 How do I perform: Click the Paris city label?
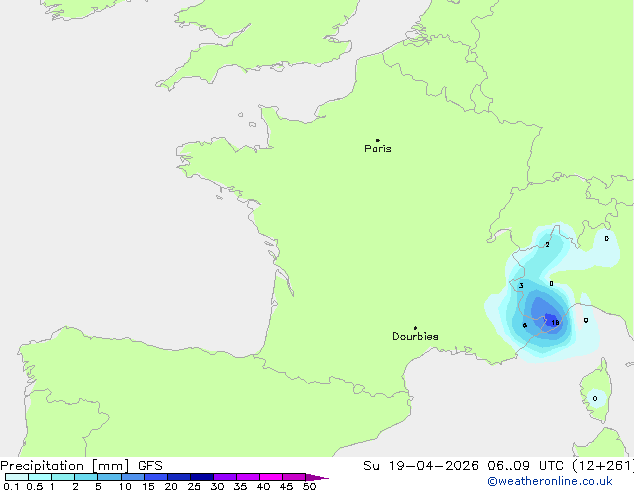(x=378, y=149)
